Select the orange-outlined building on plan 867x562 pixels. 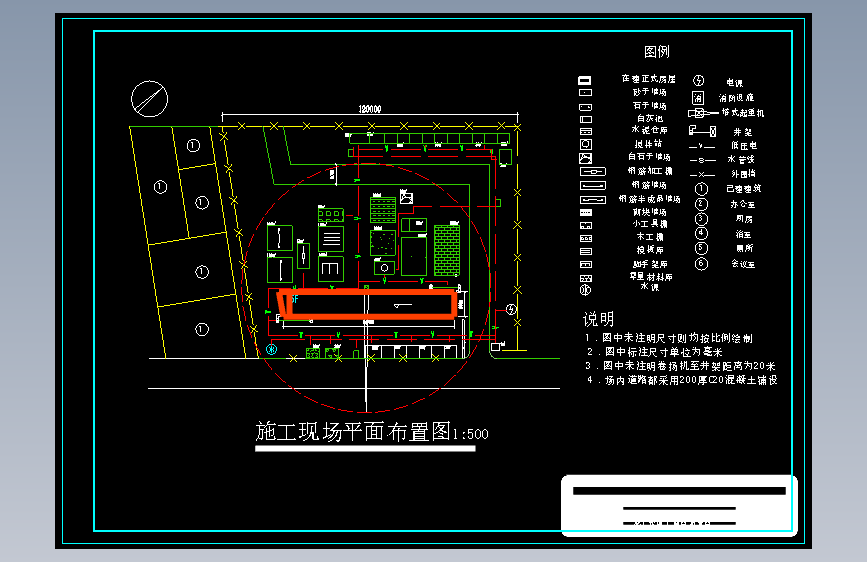pos(367,304)
